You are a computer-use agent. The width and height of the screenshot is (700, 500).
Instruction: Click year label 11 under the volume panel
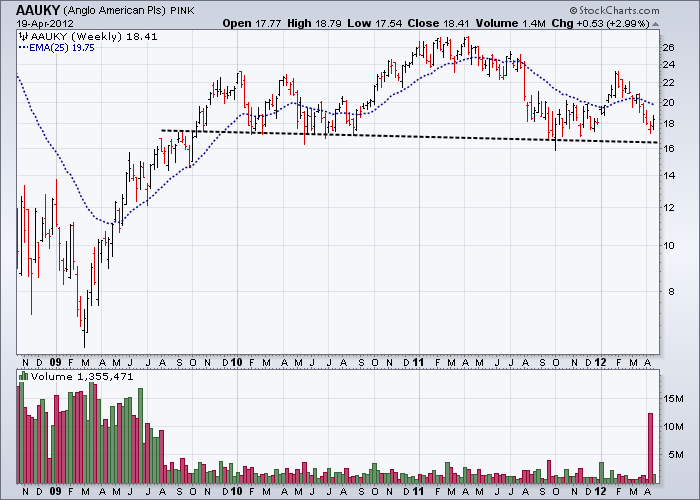(418, 491)
